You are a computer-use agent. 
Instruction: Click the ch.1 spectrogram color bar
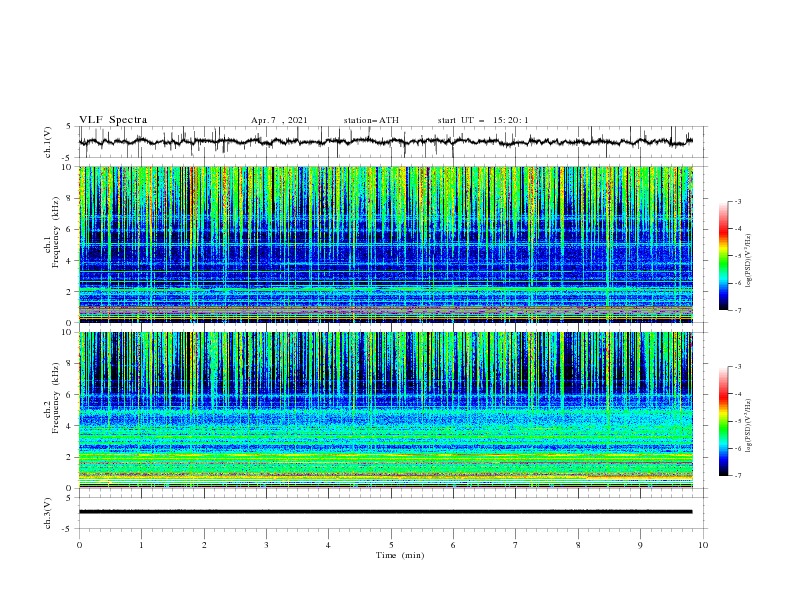[723, 256]
